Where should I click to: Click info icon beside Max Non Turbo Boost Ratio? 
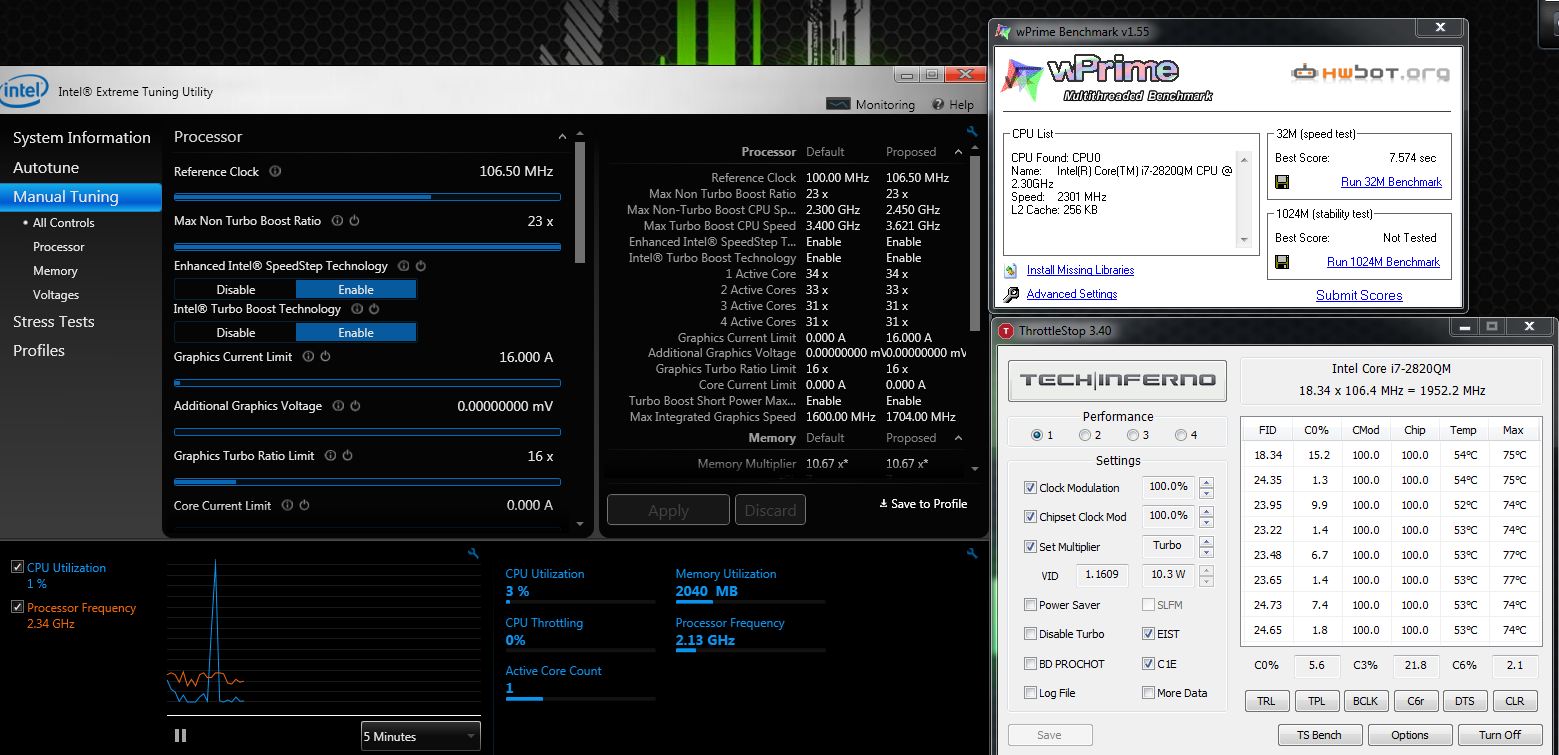(337, 220)
